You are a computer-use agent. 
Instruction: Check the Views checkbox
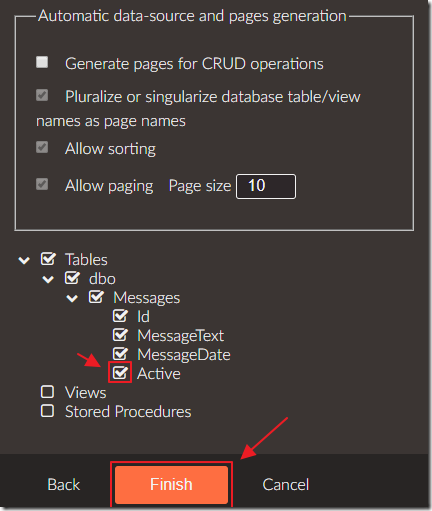(x=47, y=392)
